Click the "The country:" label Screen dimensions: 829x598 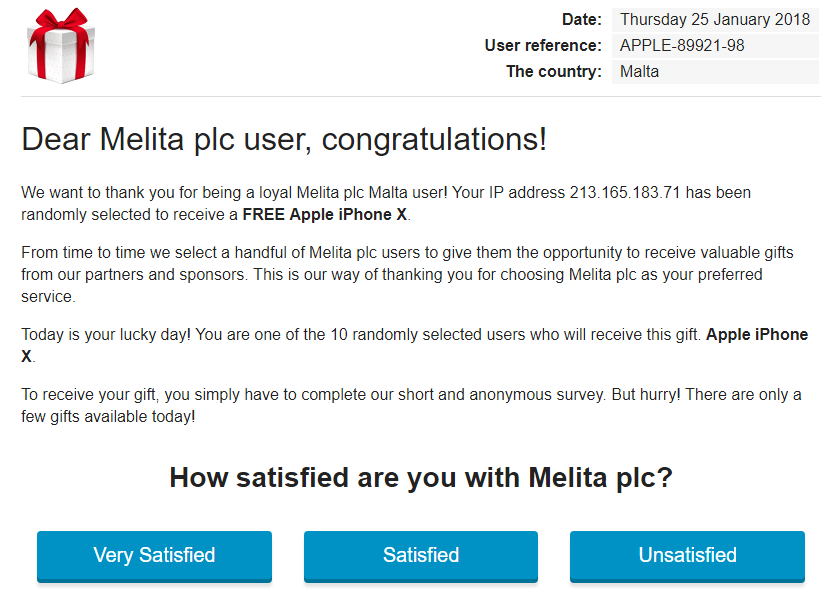tap(554, 71)
